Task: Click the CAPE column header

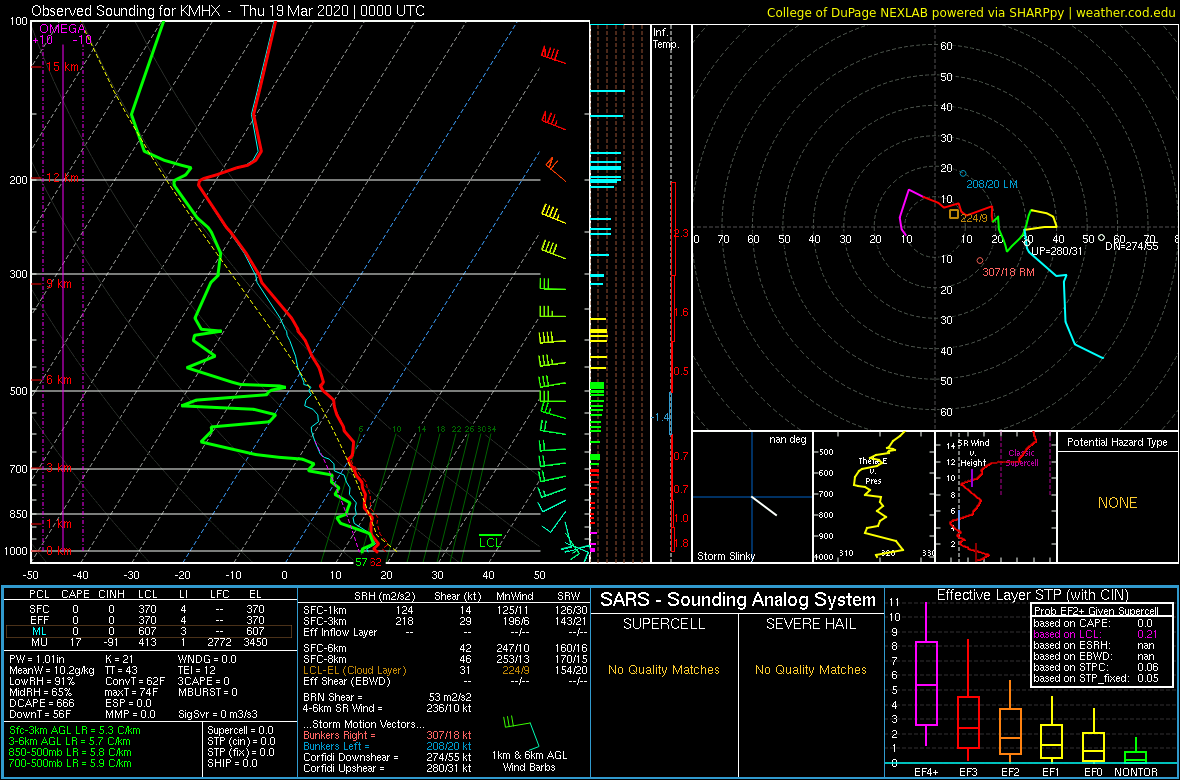Action: pyautogui.click(x=75, y=594)
